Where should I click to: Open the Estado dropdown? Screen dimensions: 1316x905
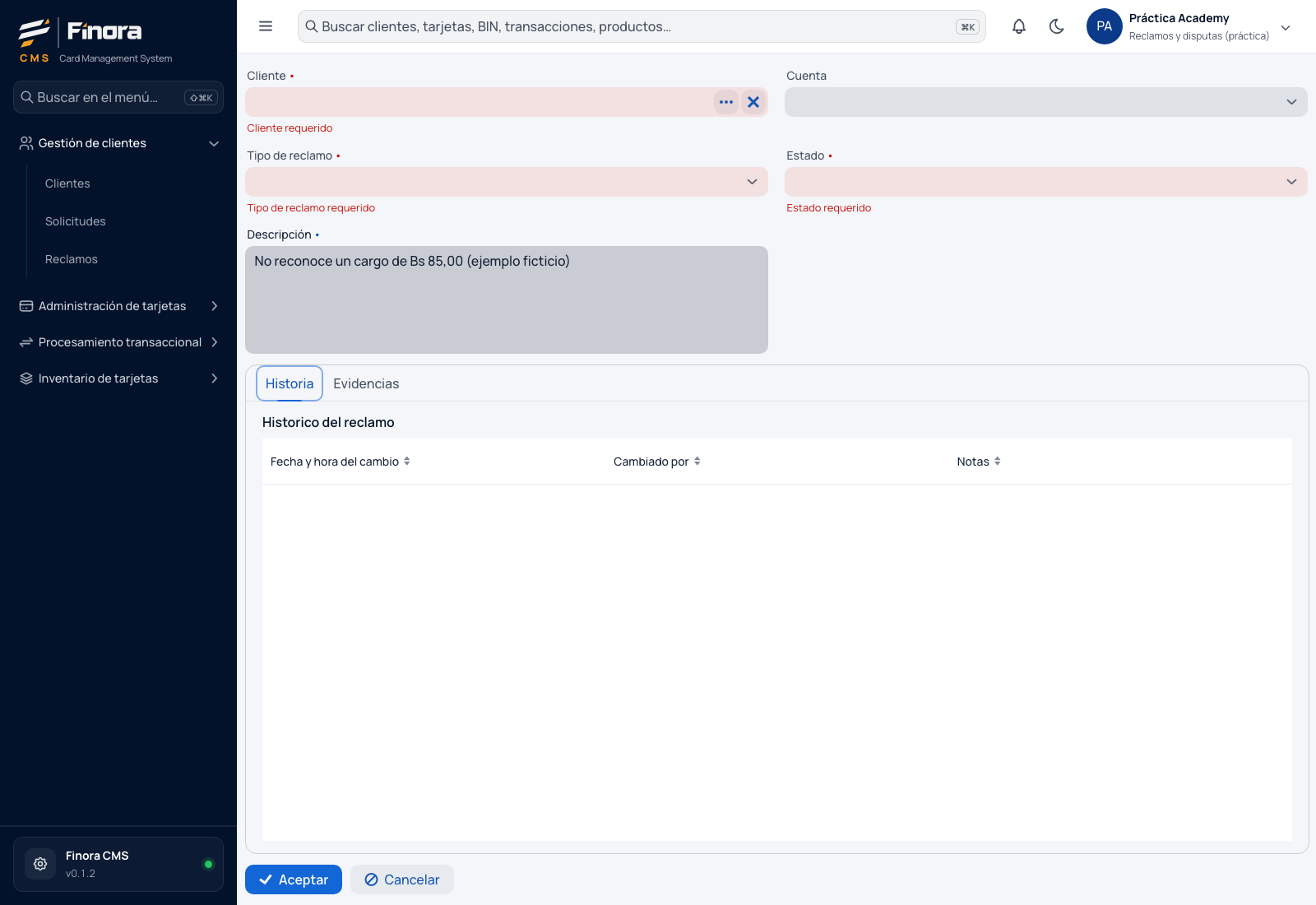(x=1045, y=182)
